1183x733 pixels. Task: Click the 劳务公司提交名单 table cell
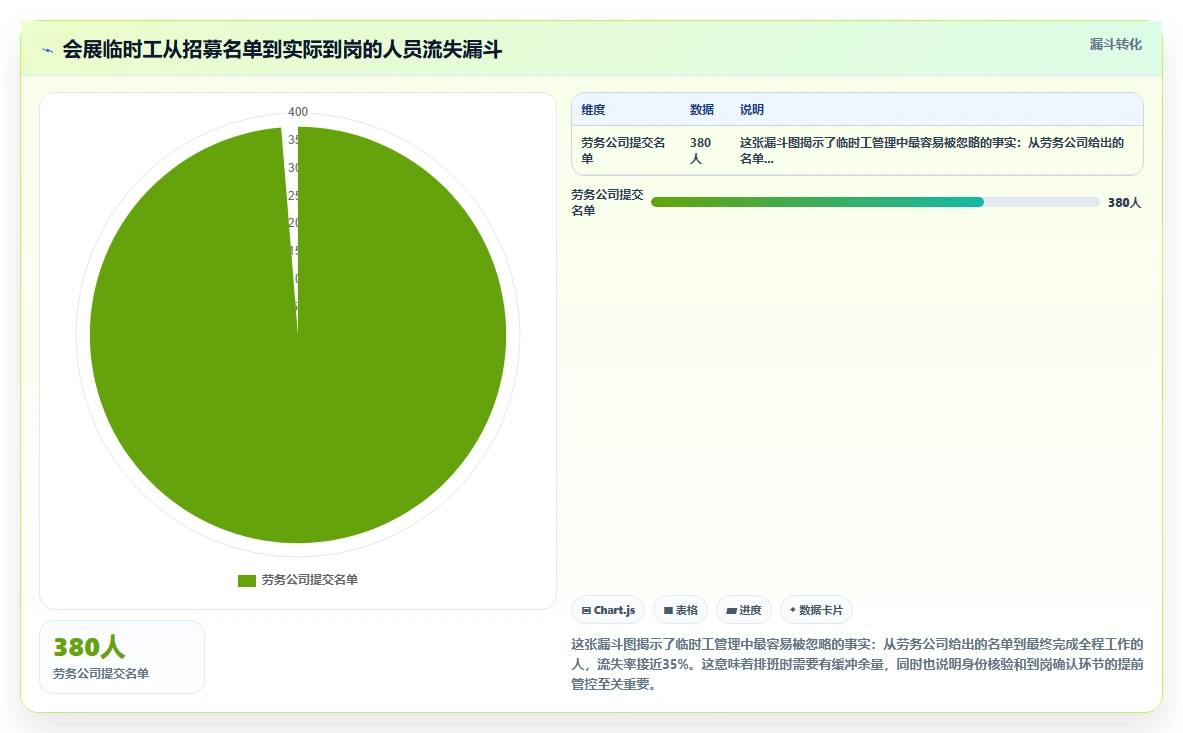[623, 150]
